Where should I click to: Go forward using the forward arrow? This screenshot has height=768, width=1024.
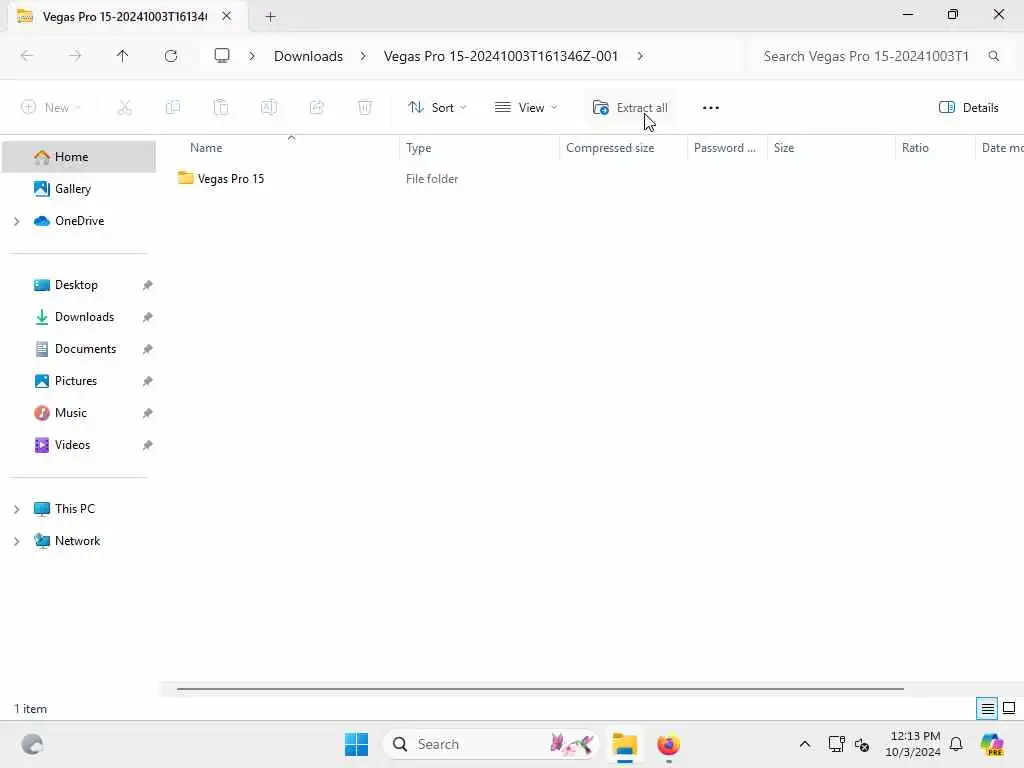[x=75, y=56]
